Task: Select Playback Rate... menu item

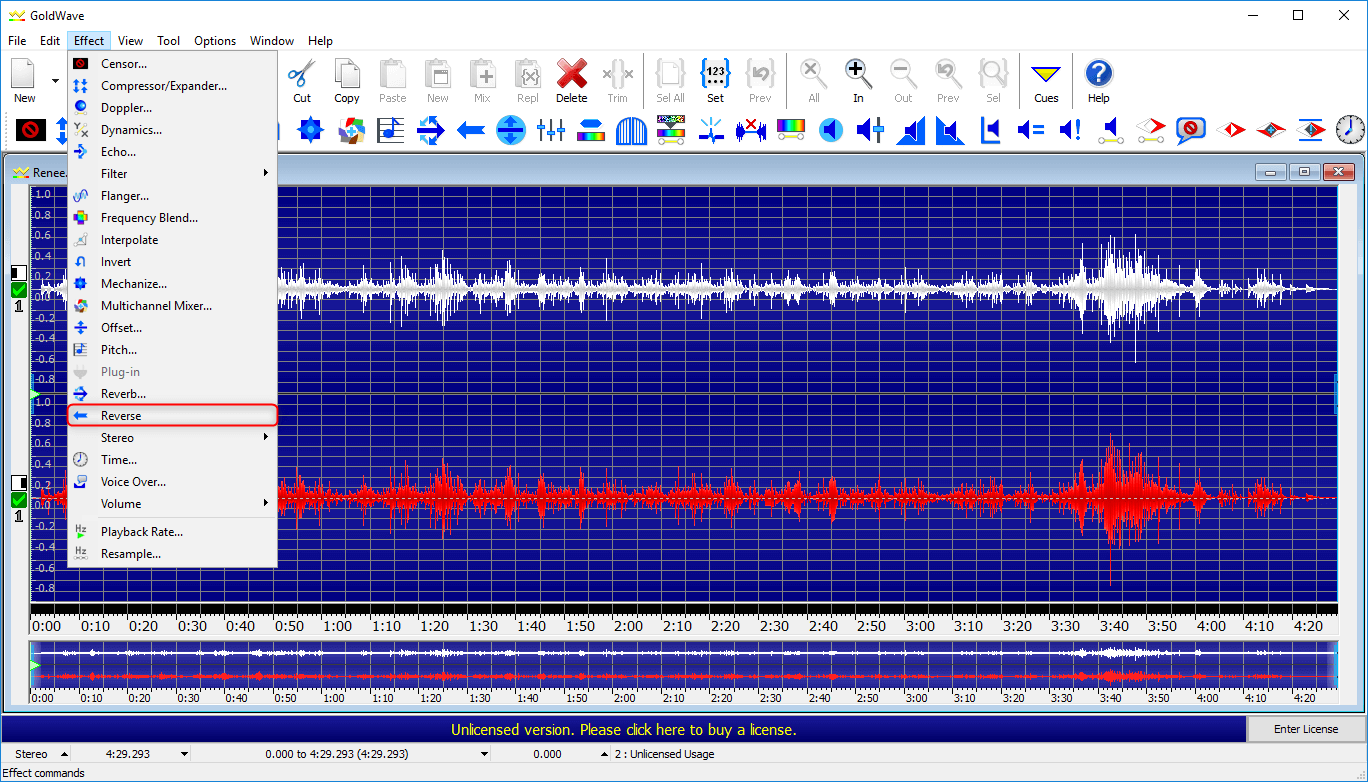Action: [172, 532]
